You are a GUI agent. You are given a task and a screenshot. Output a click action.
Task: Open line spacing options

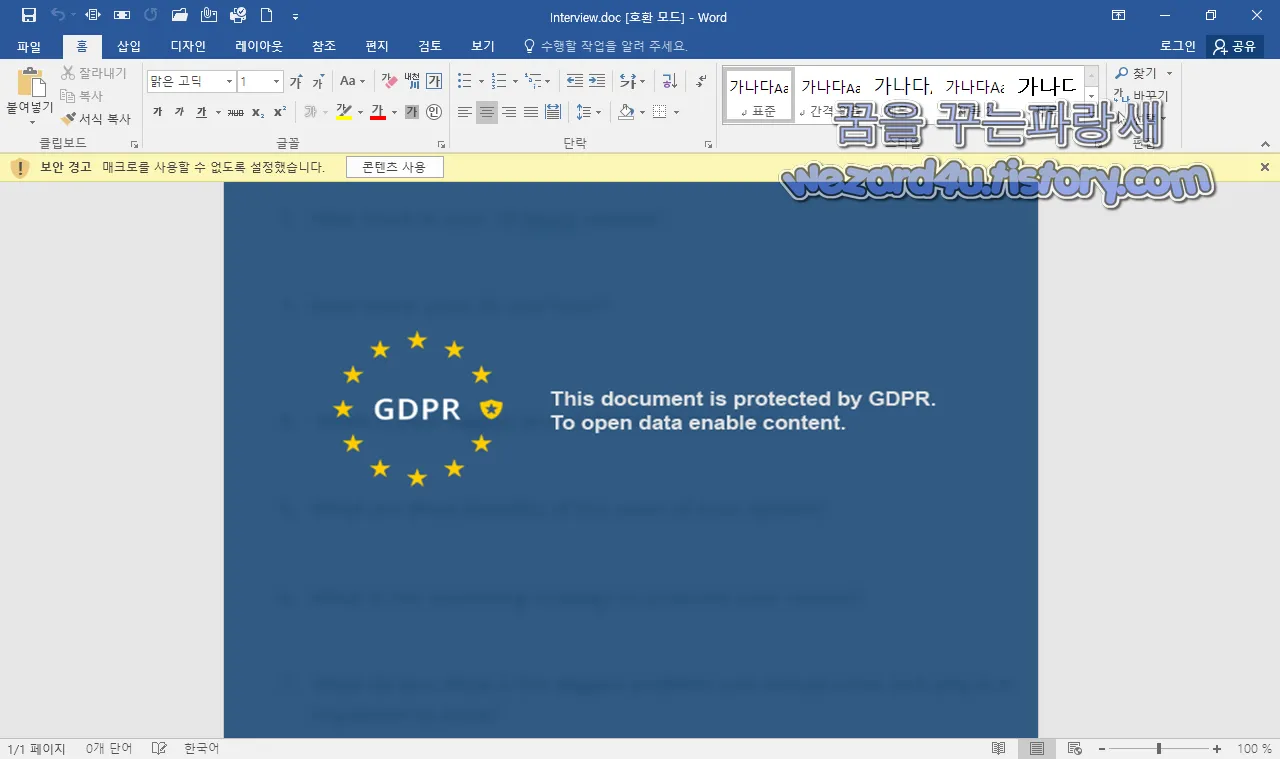point(587,112)
